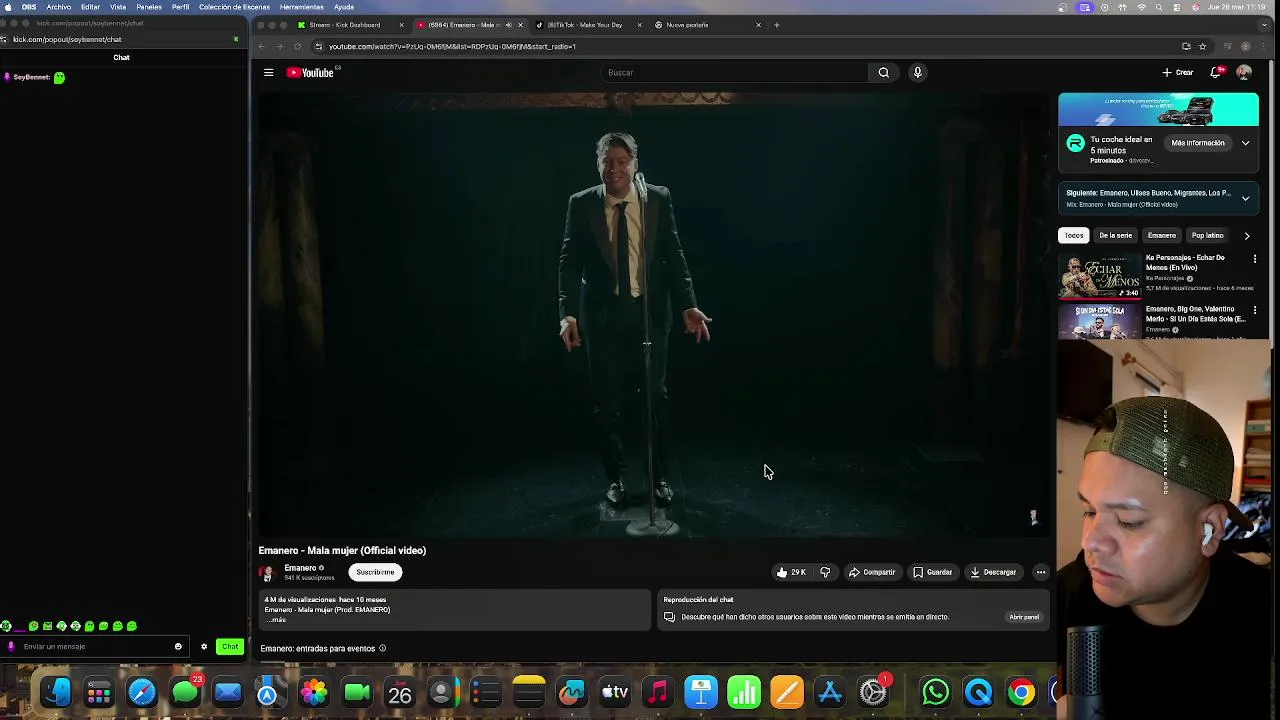Go back in Chrome browser
Viewport: 1280px width, 720px height.
262,46
